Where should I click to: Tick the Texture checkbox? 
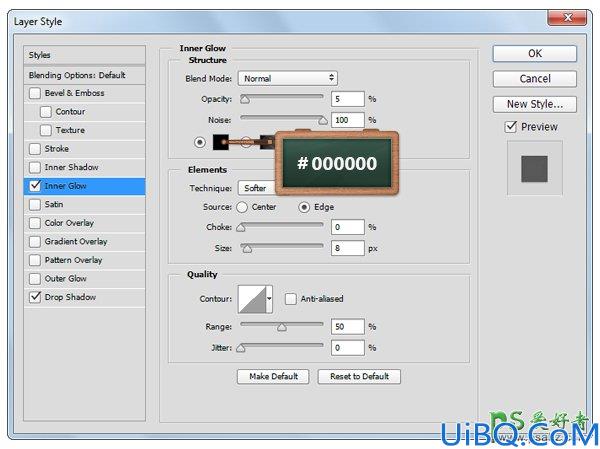click(x=46, y=130)
